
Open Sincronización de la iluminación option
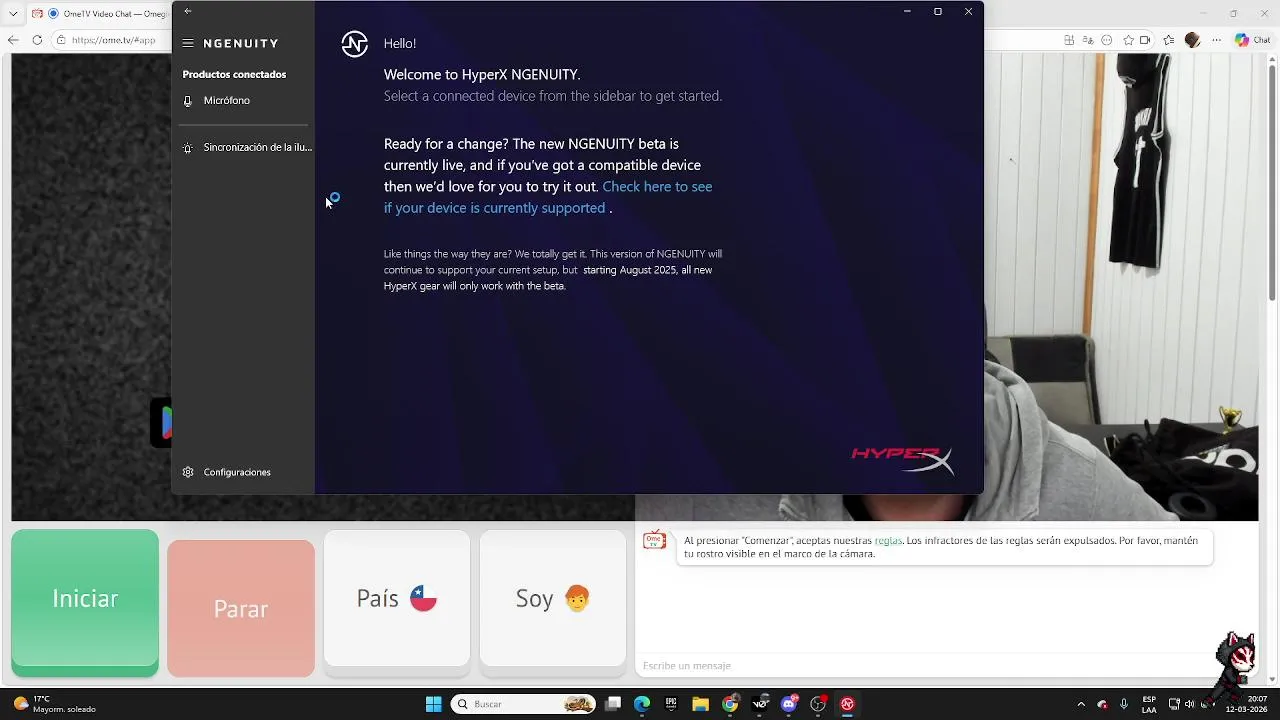point(244,147)
